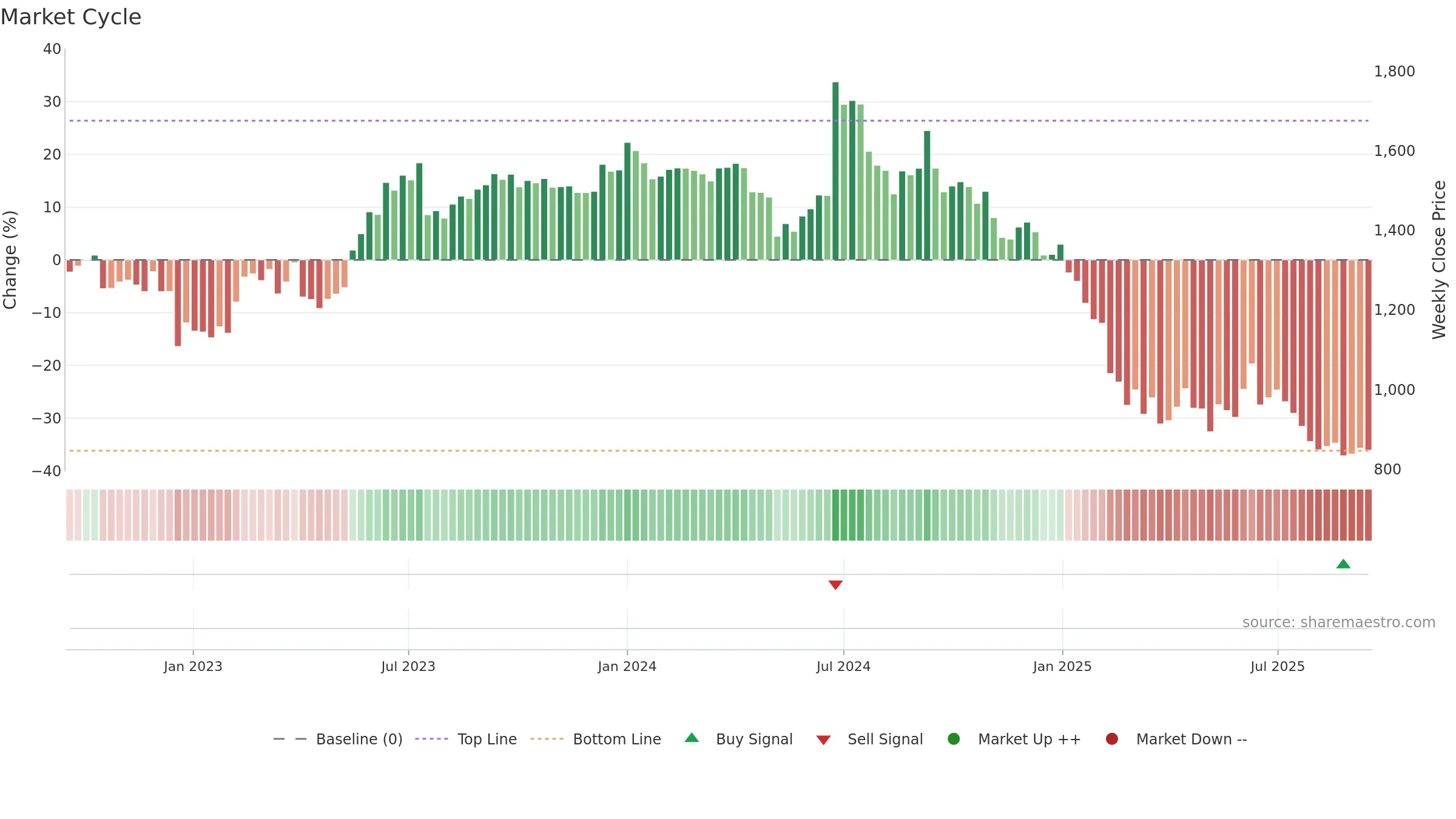This screenshot has width=1456, height=819.
Task: Click the 40 left axis tick label
Action: [52, 49]
